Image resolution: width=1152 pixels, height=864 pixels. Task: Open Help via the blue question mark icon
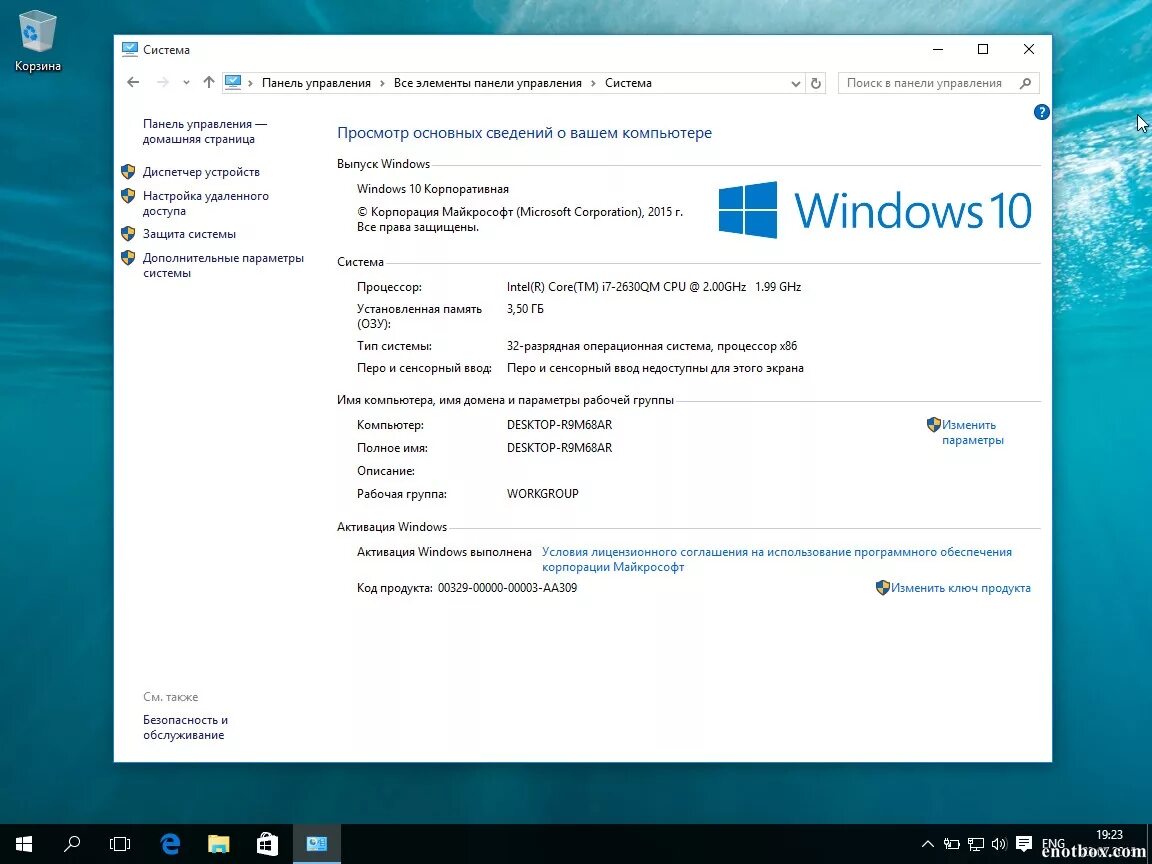pyautogui.click(x=1041, y=112)
